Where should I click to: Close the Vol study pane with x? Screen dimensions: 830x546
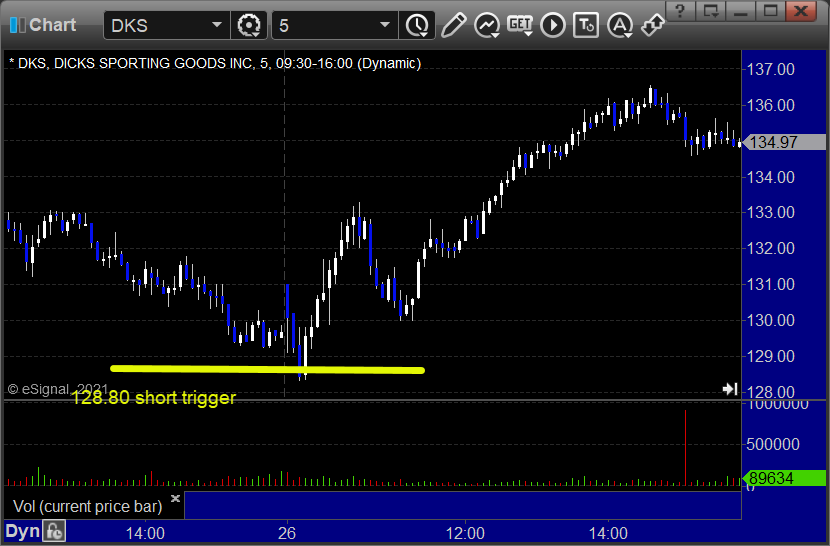[175, 498]
